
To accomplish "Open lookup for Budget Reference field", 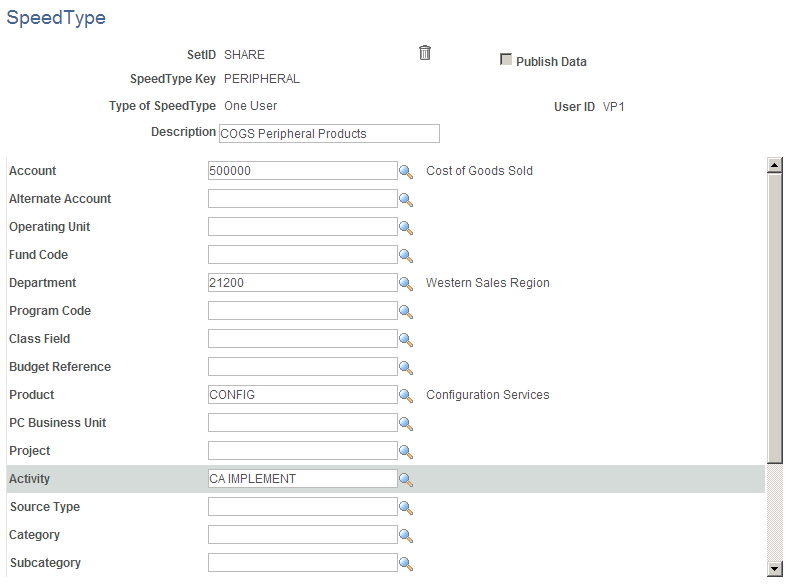I will [406, 368].
